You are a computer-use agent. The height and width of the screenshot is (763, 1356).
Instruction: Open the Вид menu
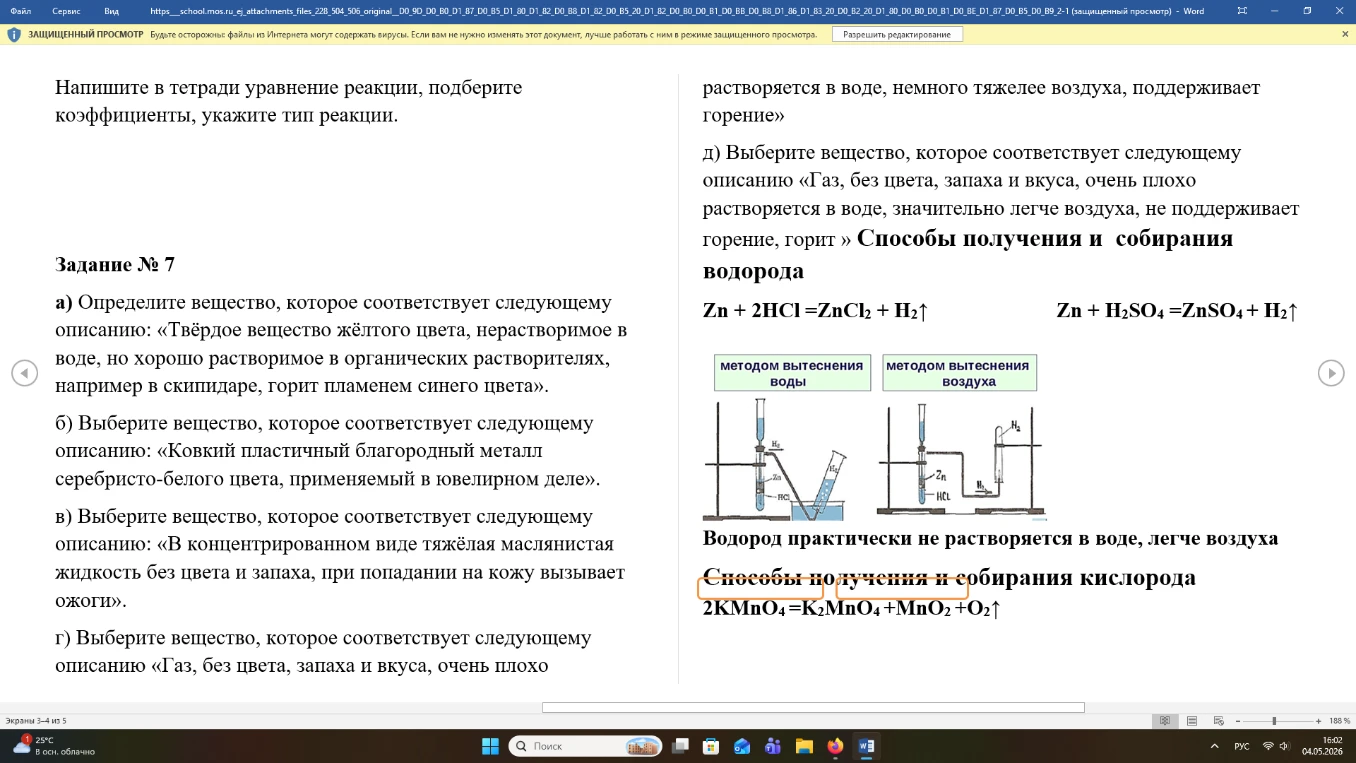(111, 11)
